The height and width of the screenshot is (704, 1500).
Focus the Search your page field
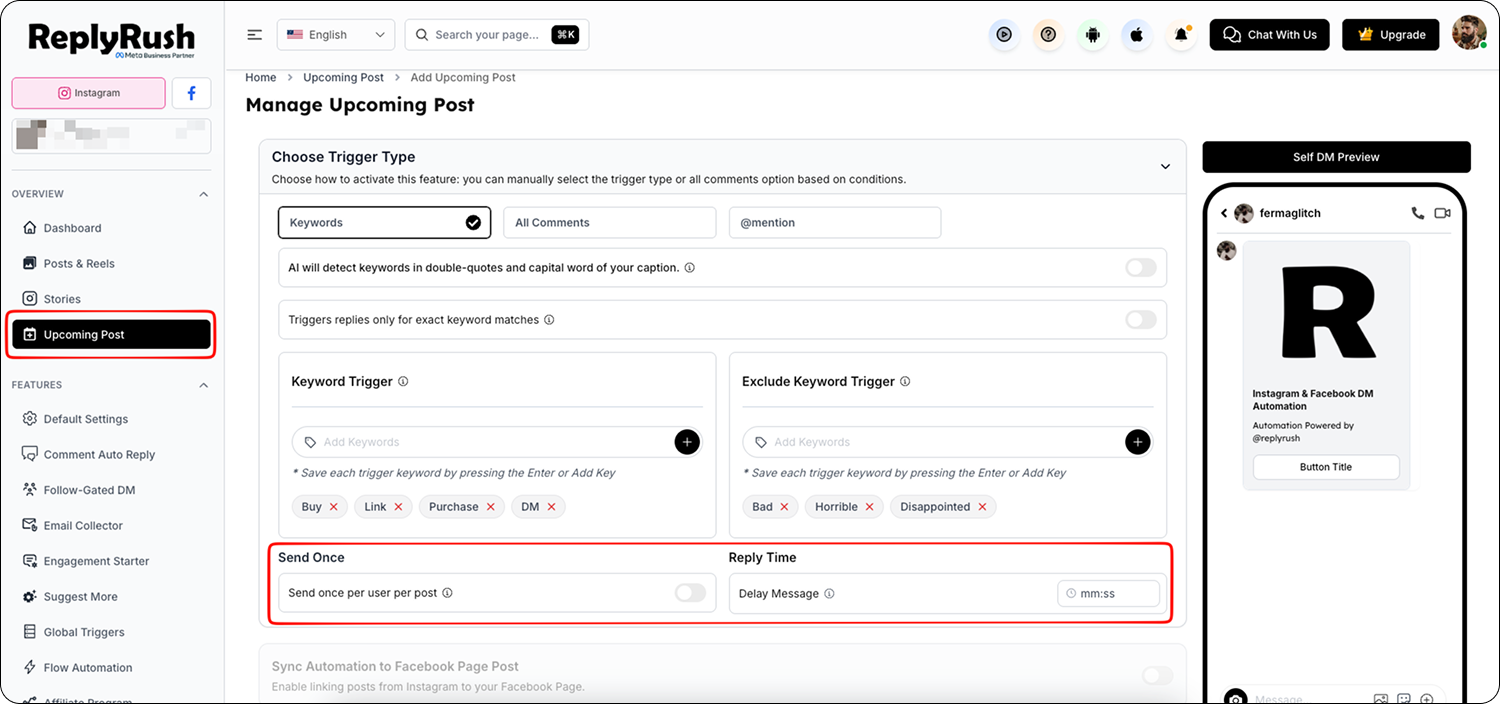497,35
